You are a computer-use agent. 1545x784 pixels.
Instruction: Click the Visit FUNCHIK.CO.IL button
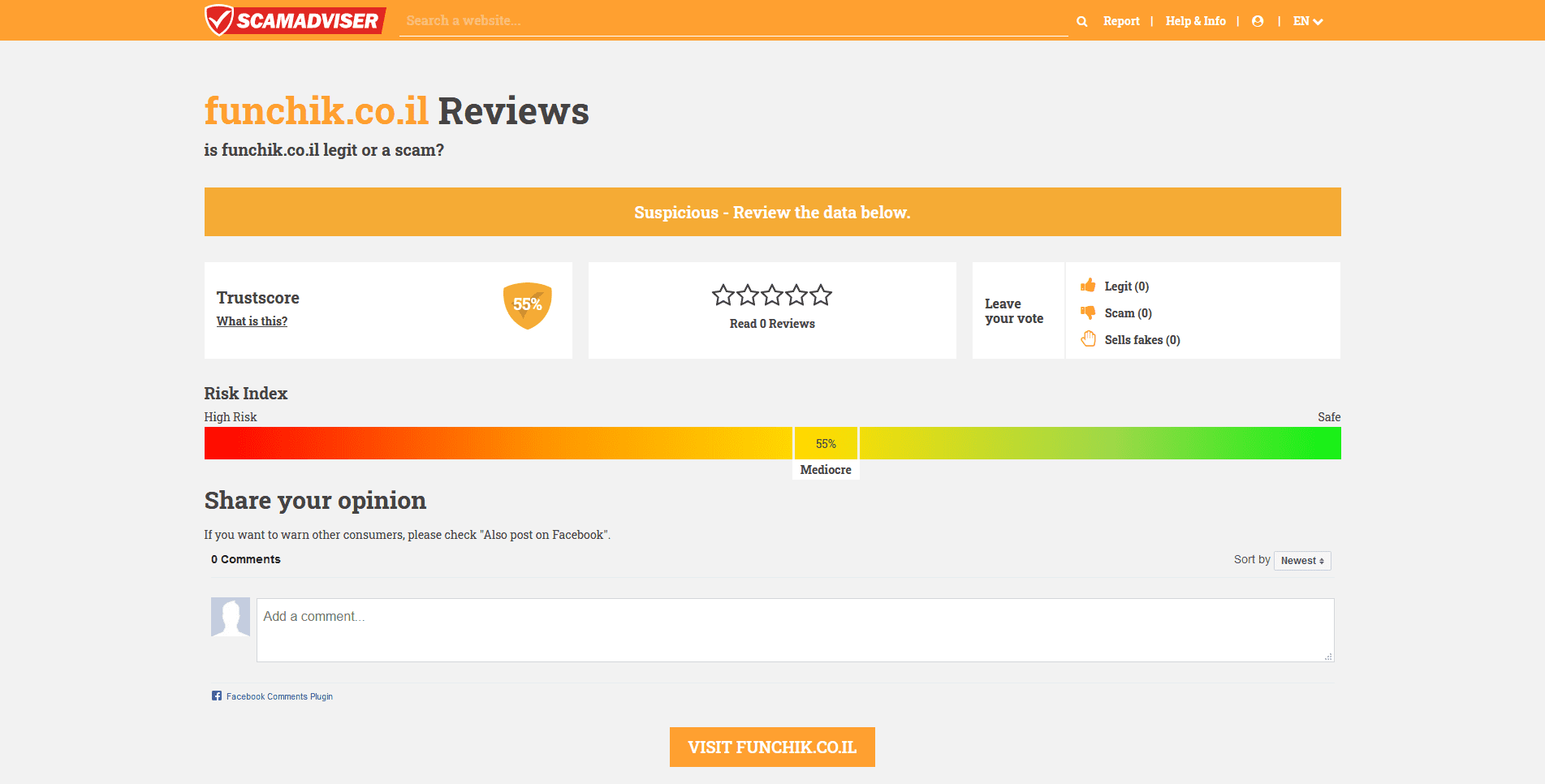coord(772,747)
